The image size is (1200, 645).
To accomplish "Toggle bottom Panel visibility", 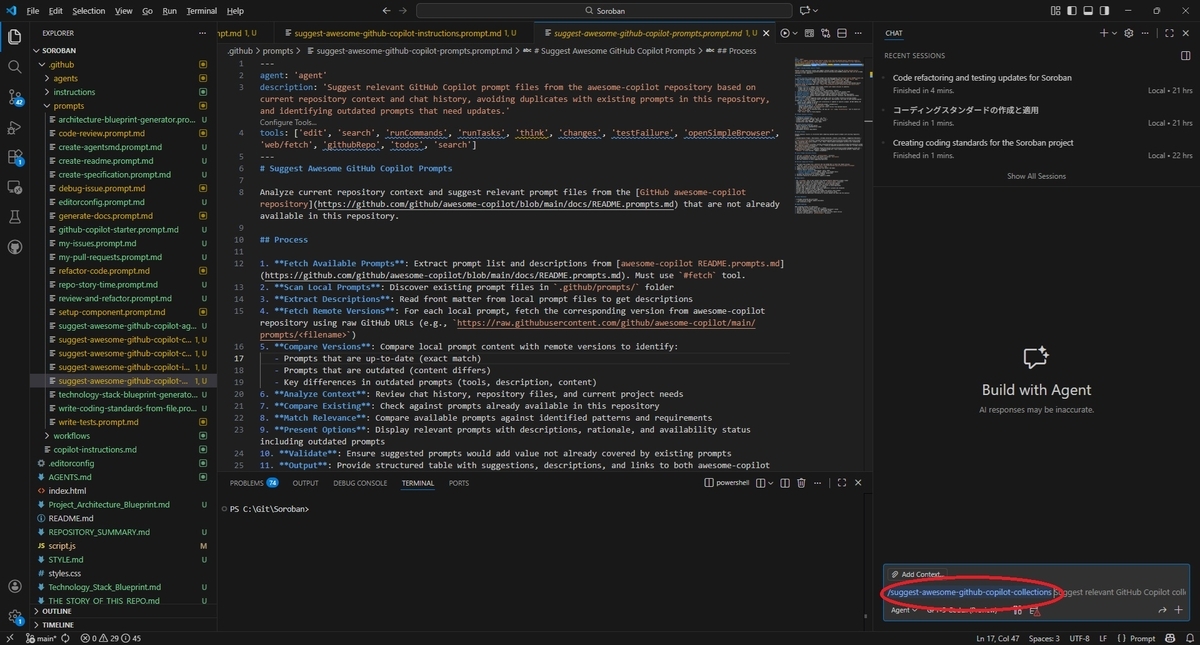I will pyautogui.click(x=1088, y=11).
